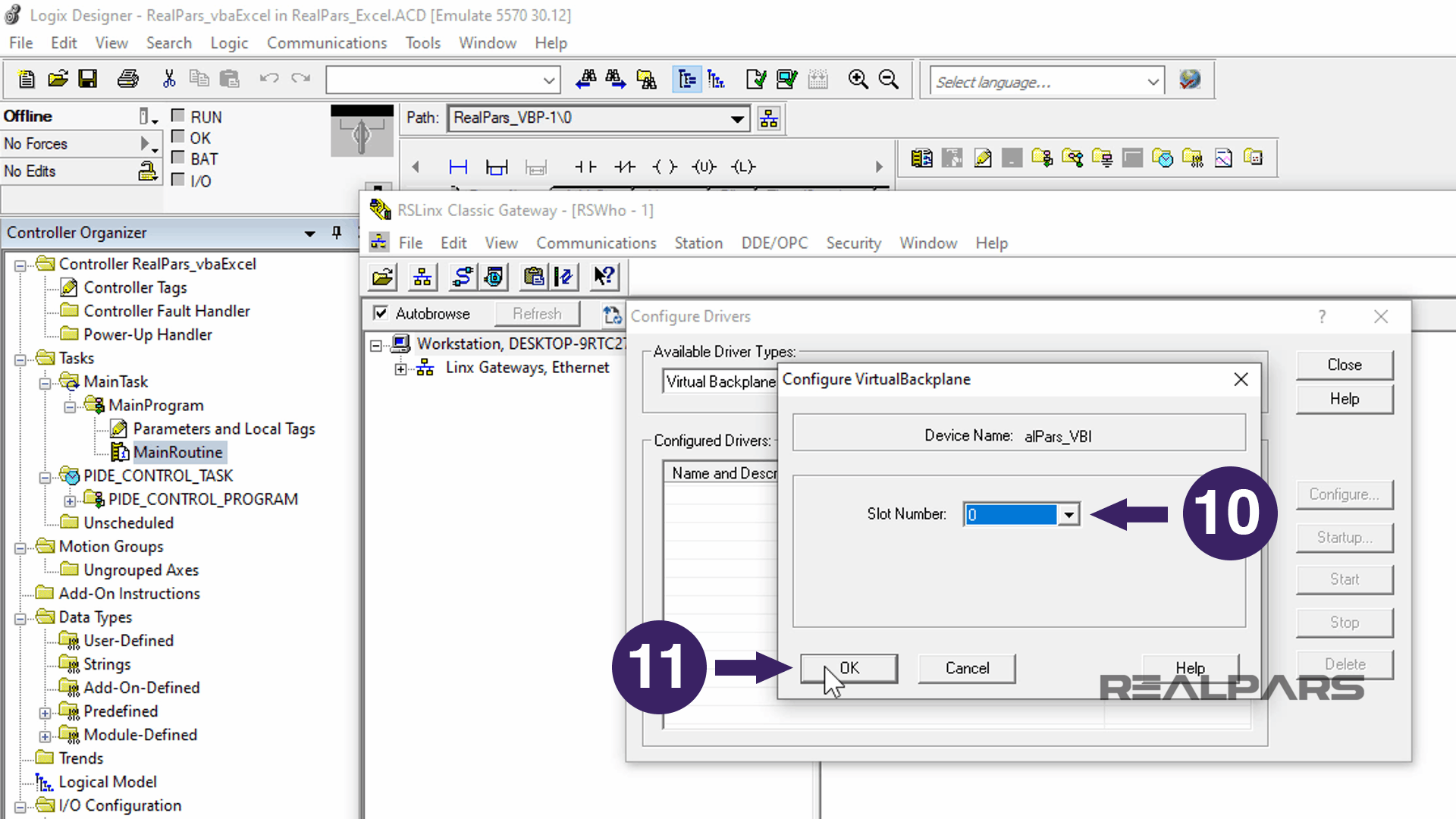Open the Select language dropdown
The image size is (1456, 819).
1153,82
